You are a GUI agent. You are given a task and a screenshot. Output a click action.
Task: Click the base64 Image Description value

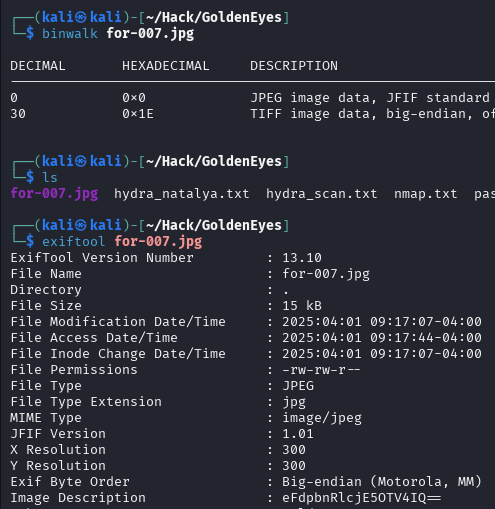(x=362, y=498)
